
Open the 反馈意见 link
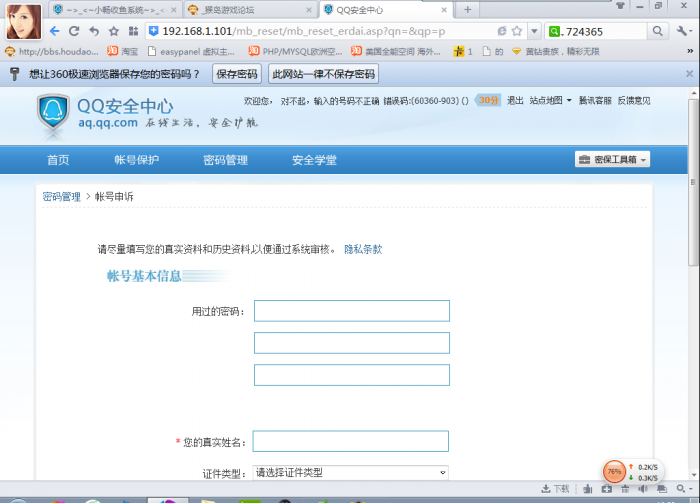coord(634,100)
